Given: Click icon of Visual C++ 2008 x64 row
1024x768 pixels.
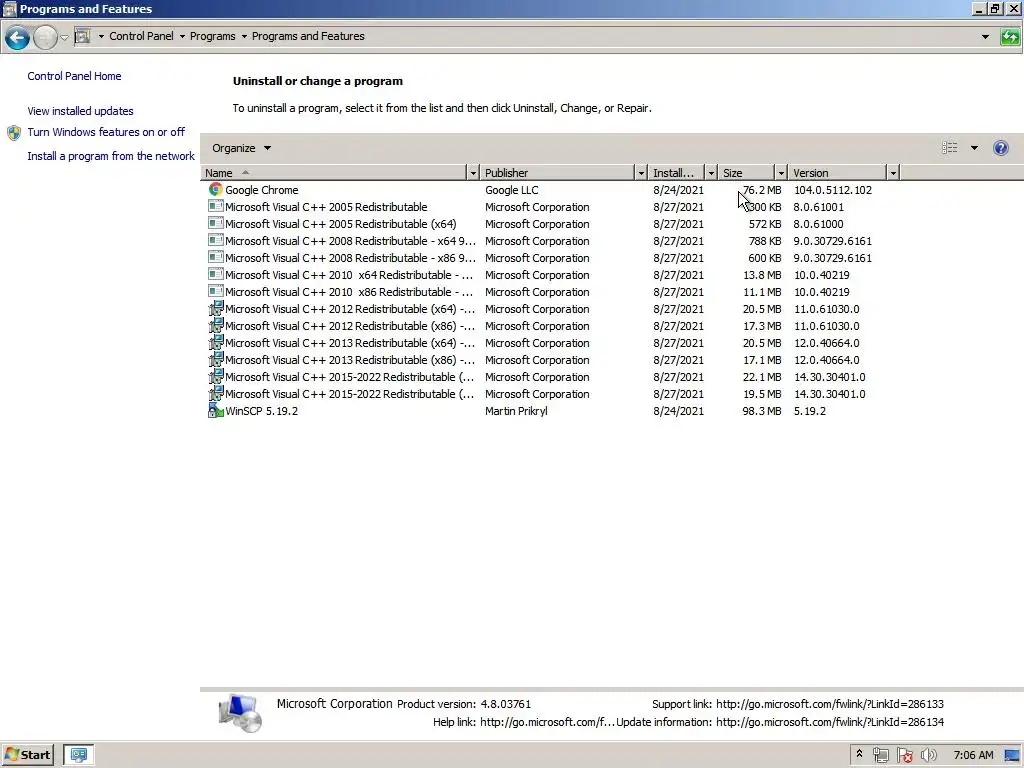Looking at the screenshot, I should click(215, 240).
